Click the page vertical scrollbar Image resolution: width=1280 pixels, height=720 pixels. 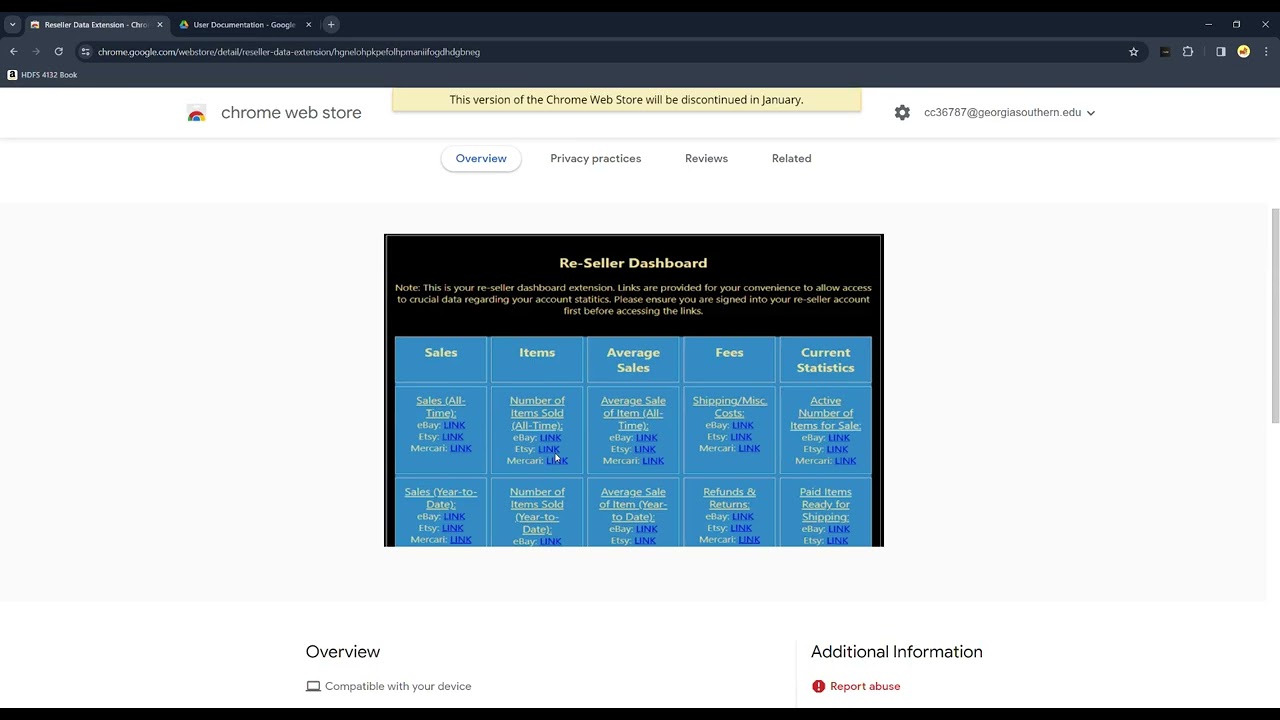click(1275, 315)
